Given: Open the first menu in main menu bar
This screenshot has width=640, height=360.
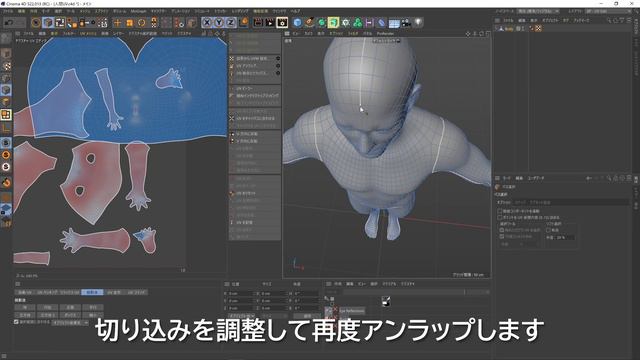Looking at the screenshot, I should [8, 11].
